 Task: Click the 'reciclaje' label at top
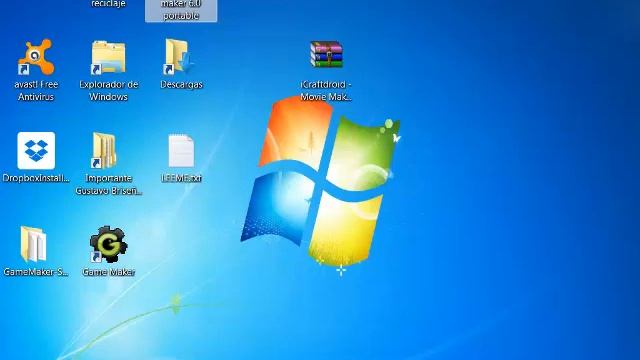point(108,4)
